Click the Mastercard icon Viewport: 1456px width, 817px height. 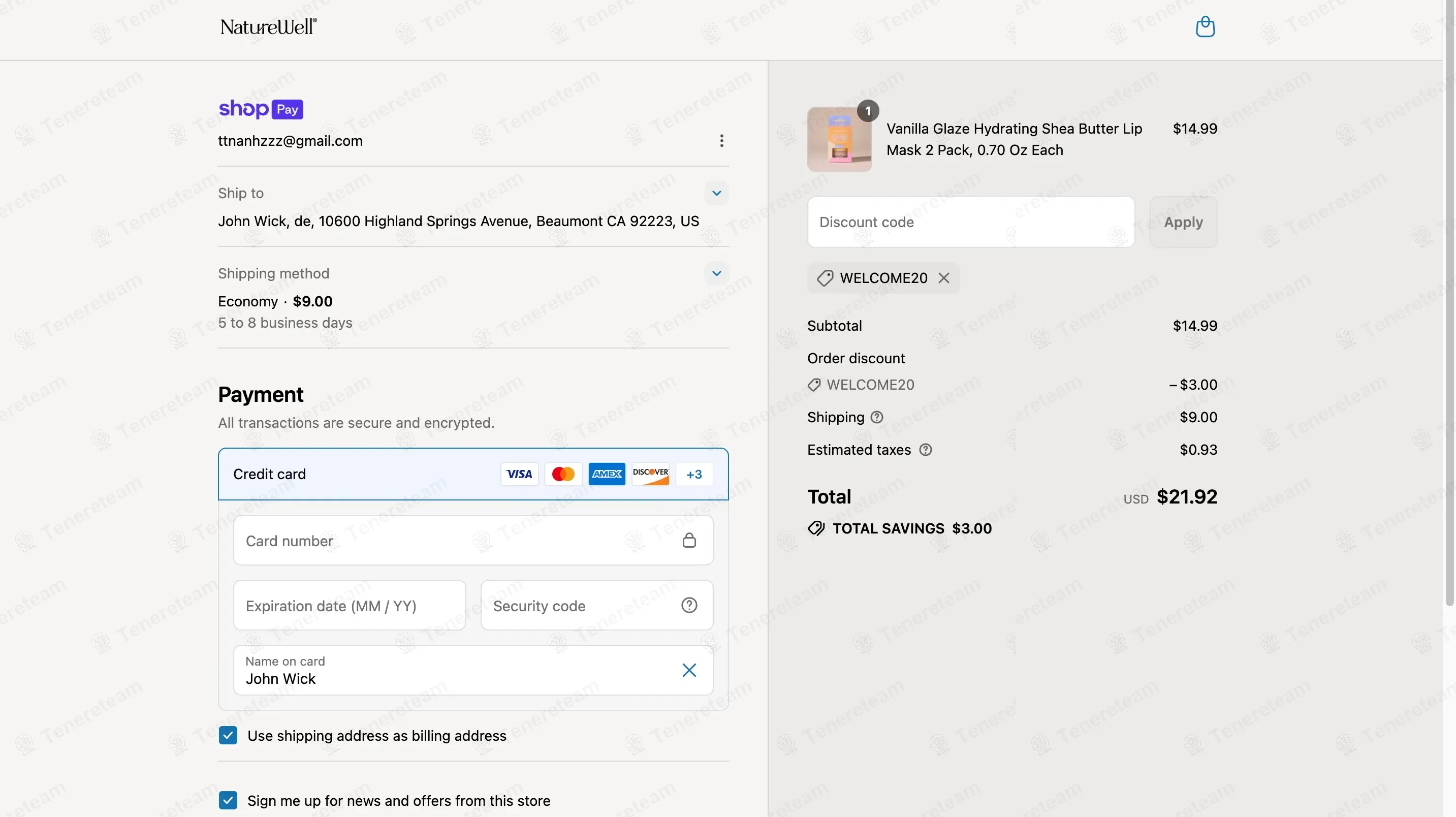point(563,474)
